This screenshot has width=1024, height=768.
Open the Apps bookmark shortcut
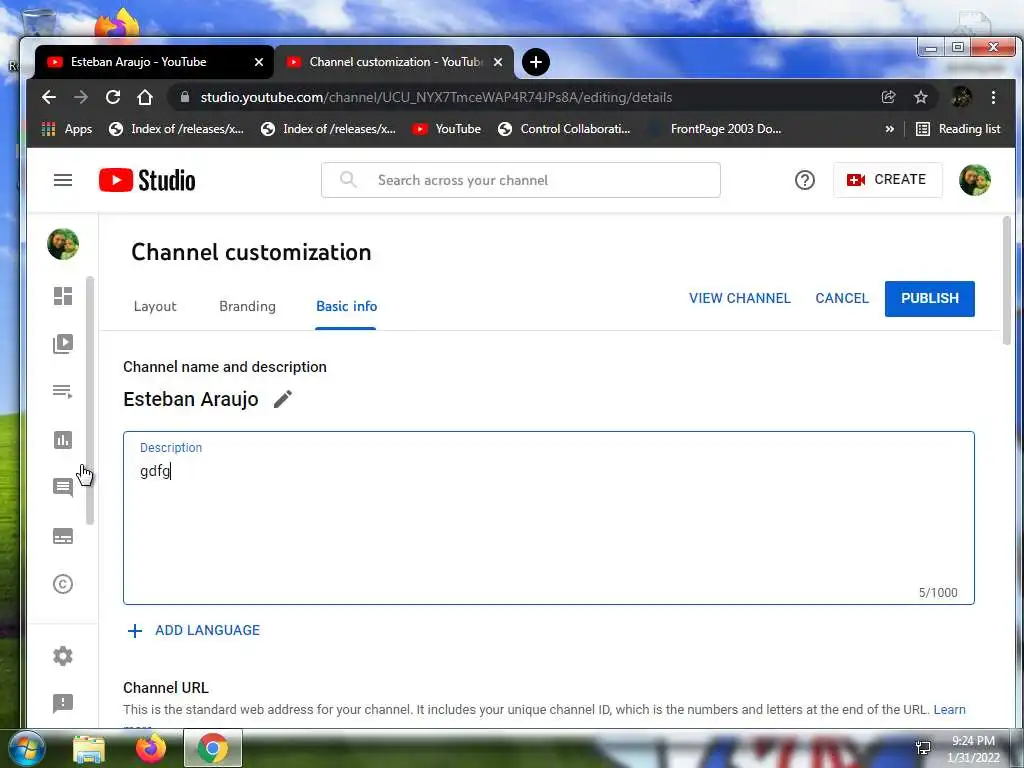point(67,129)
